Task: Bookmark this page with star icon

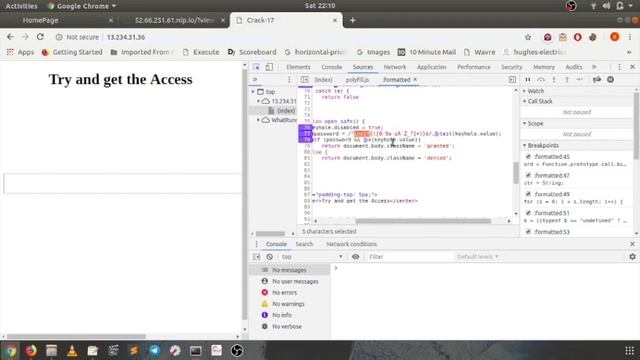Action: pos(528,37)
